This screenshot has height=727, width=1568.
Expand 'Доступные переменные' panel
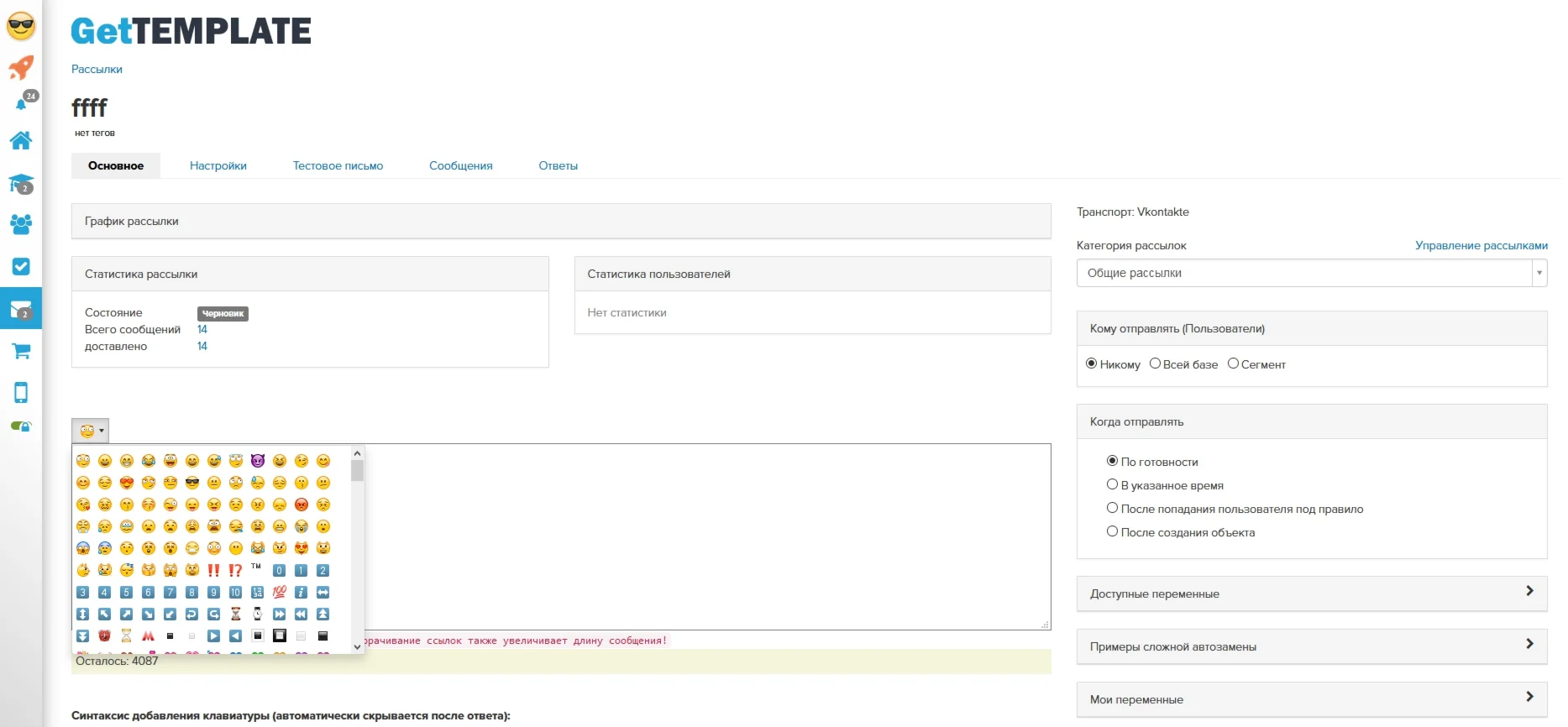[x=1312, y=594]
